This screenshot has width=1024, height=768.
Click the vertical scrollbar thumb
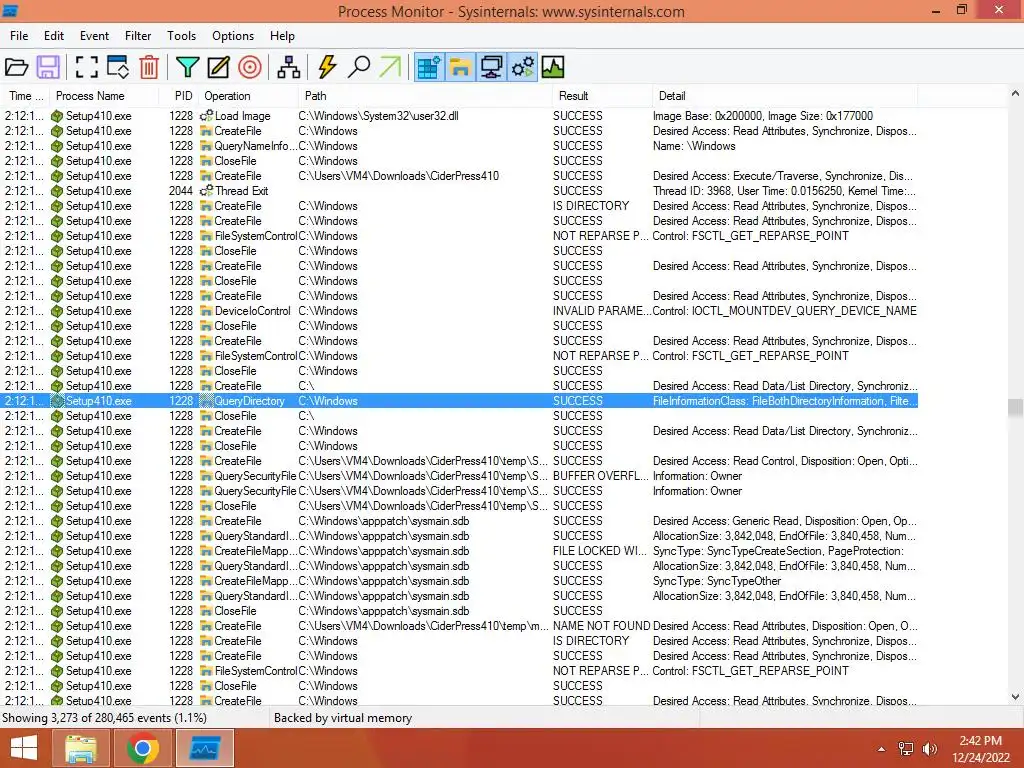tap(1015, 407)
